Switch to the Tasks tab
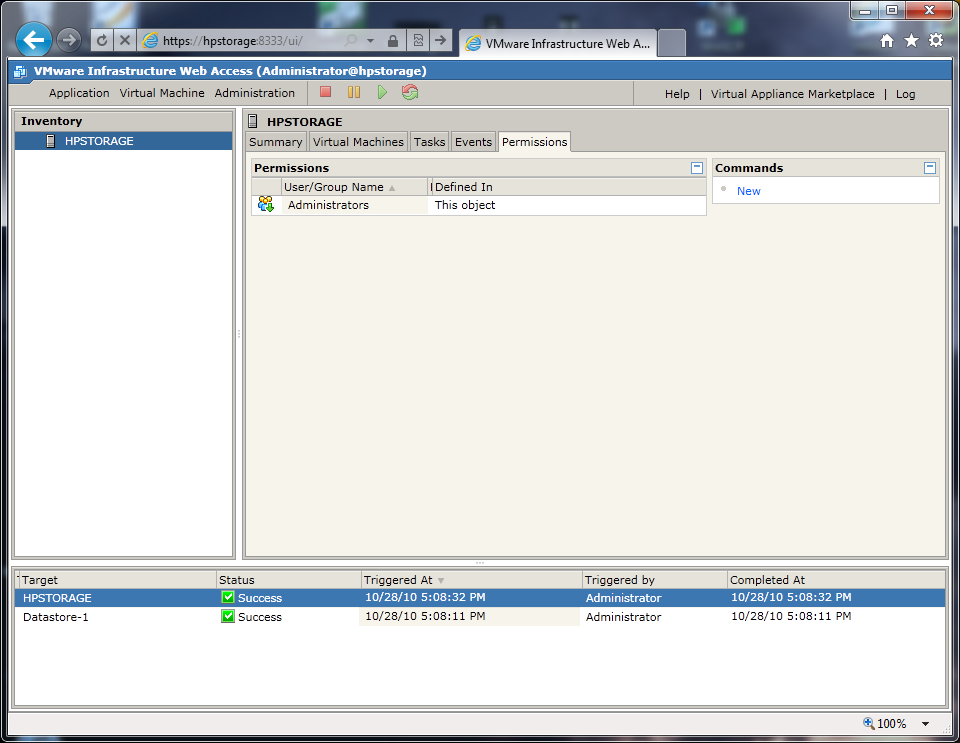Viewport: 960px width, 743px height. (429, 142)
